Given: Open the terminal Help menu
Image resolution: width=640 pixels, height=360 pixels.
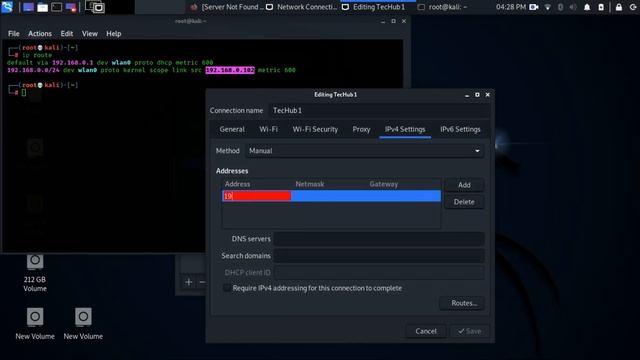Looking at the screenshot, I should (113, 33).
